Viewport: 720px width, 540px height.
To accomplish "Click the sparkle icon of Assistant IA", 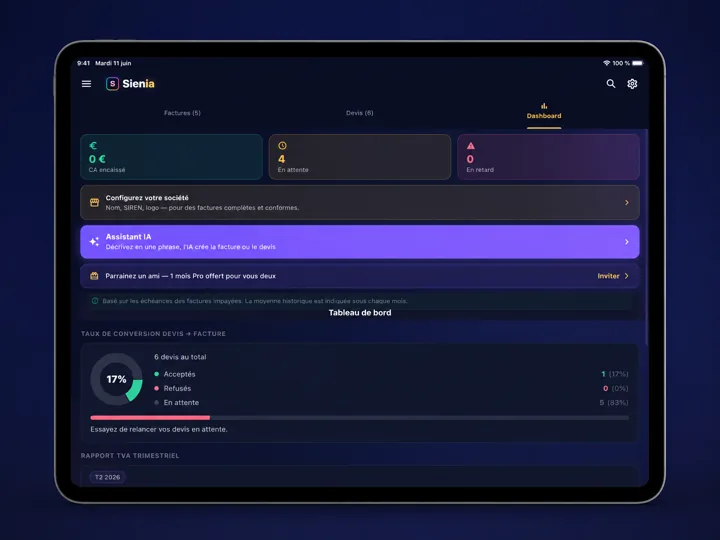I will click(94, 242).
